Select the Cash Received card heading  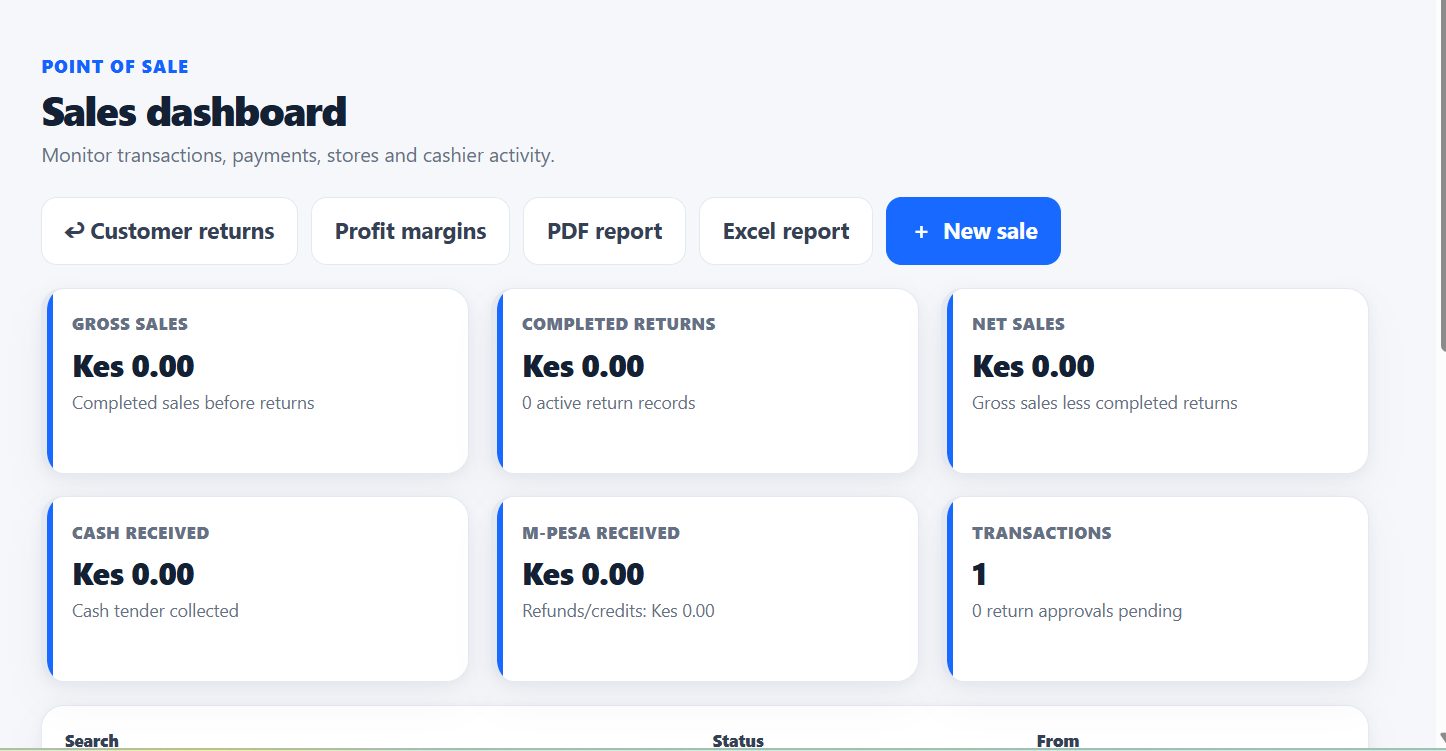point(141,533)
